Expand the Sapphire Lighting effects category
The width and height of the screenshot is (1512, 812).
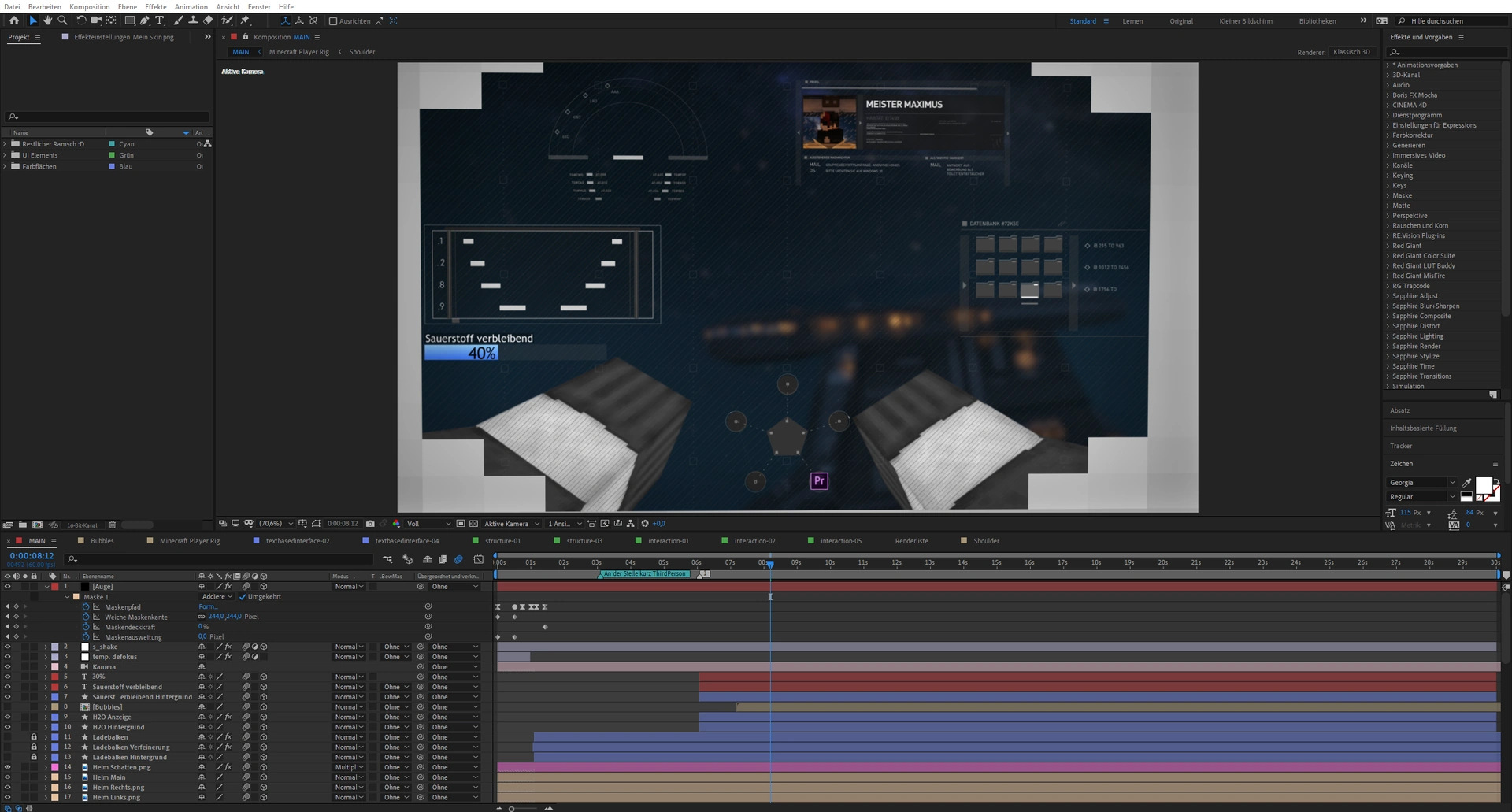coord(1388,336)
